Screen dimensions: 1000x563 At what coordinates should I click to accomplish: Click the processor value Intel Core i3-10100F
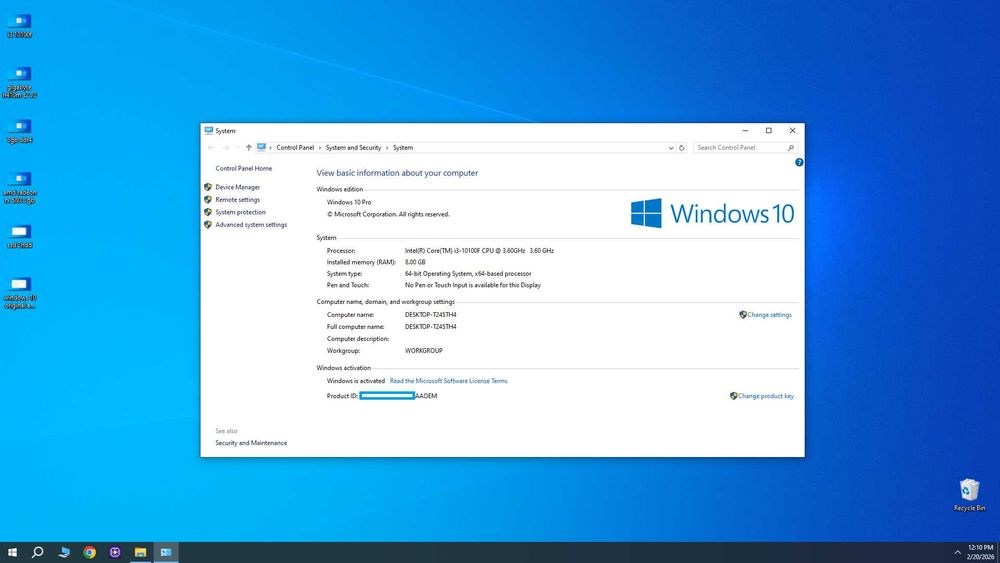[479, 251]
